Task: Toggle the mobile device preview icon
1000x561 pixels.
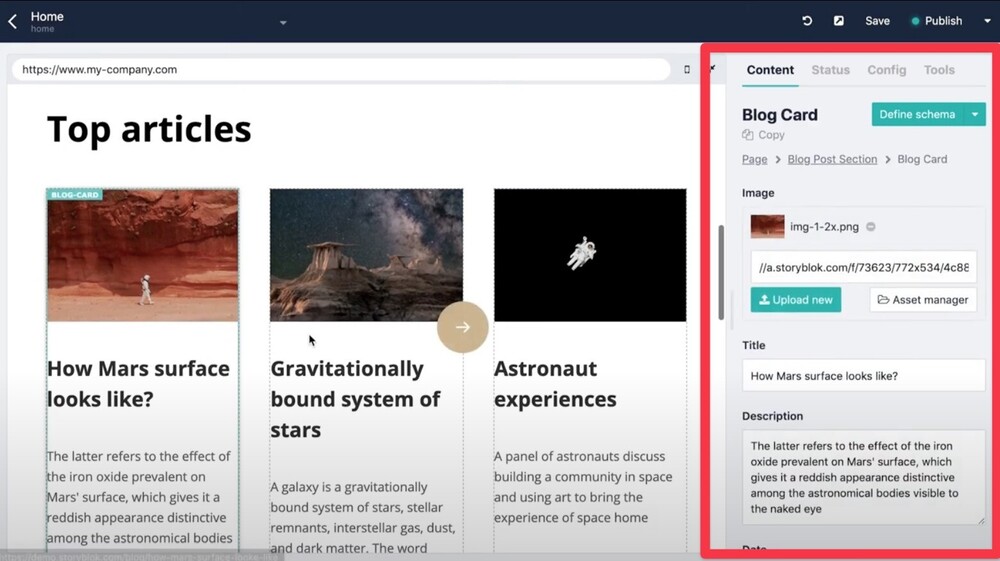Action: point(686,70)
